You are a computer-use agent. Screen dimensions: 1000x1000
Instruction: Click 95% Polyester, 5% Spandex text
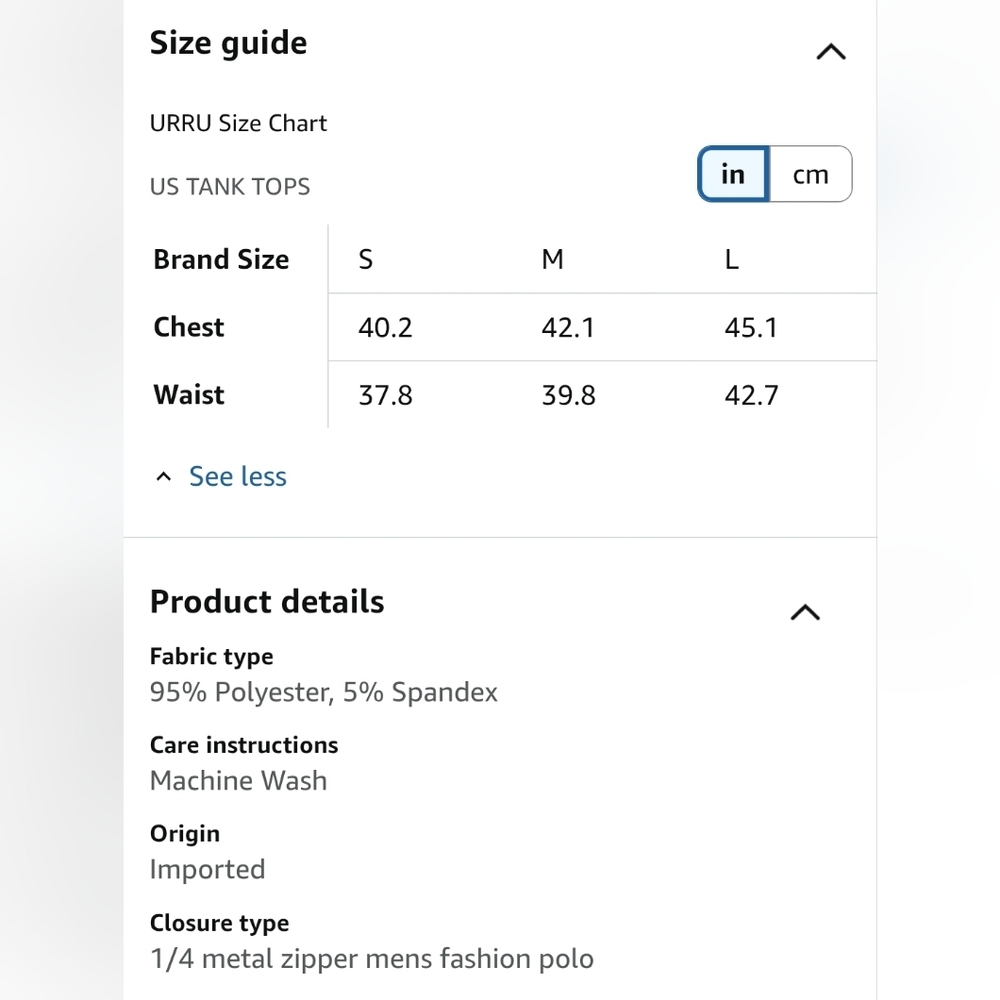point(323,693)
